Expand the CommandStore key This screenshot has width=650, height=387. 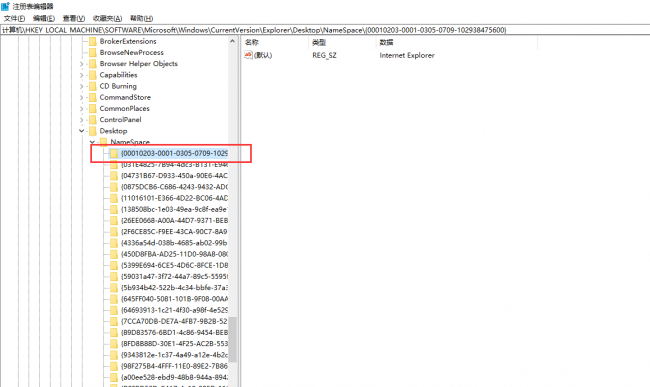[82, 97]
